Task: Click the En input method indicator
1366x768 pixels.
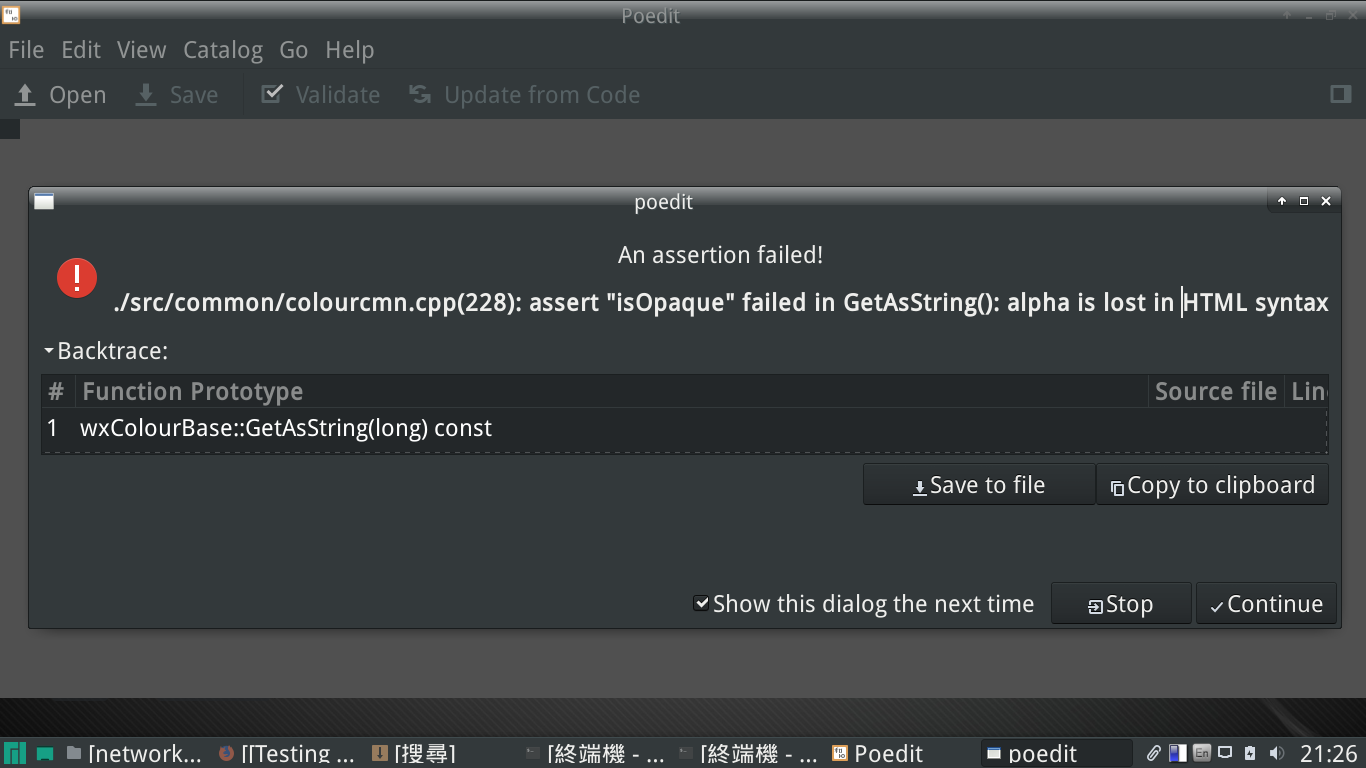Action: click(1202, 753)
